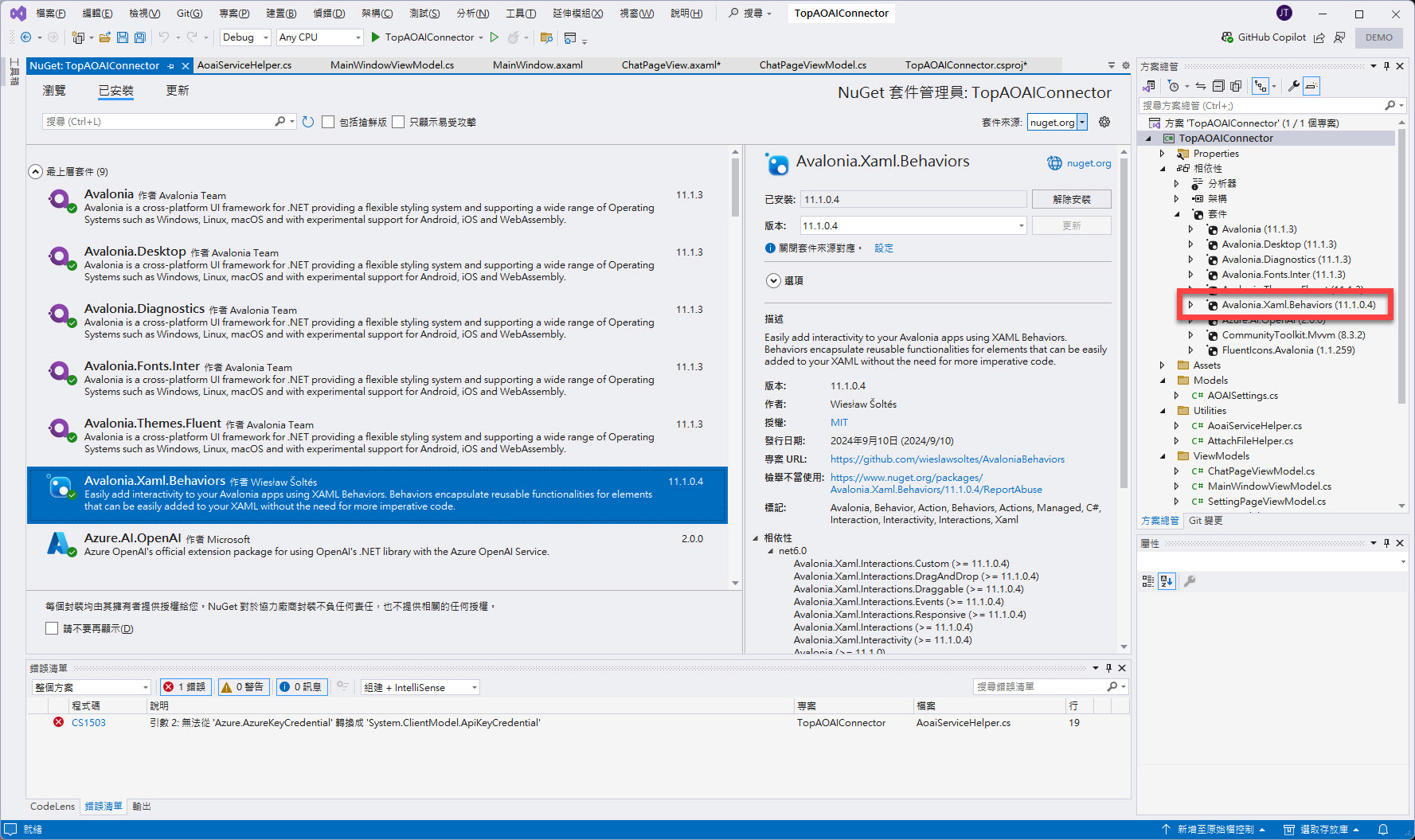Viewport: 1415px width, 840px height.
Task: Open NuGet package source settings gear
Action: (x=1104, y=122)
